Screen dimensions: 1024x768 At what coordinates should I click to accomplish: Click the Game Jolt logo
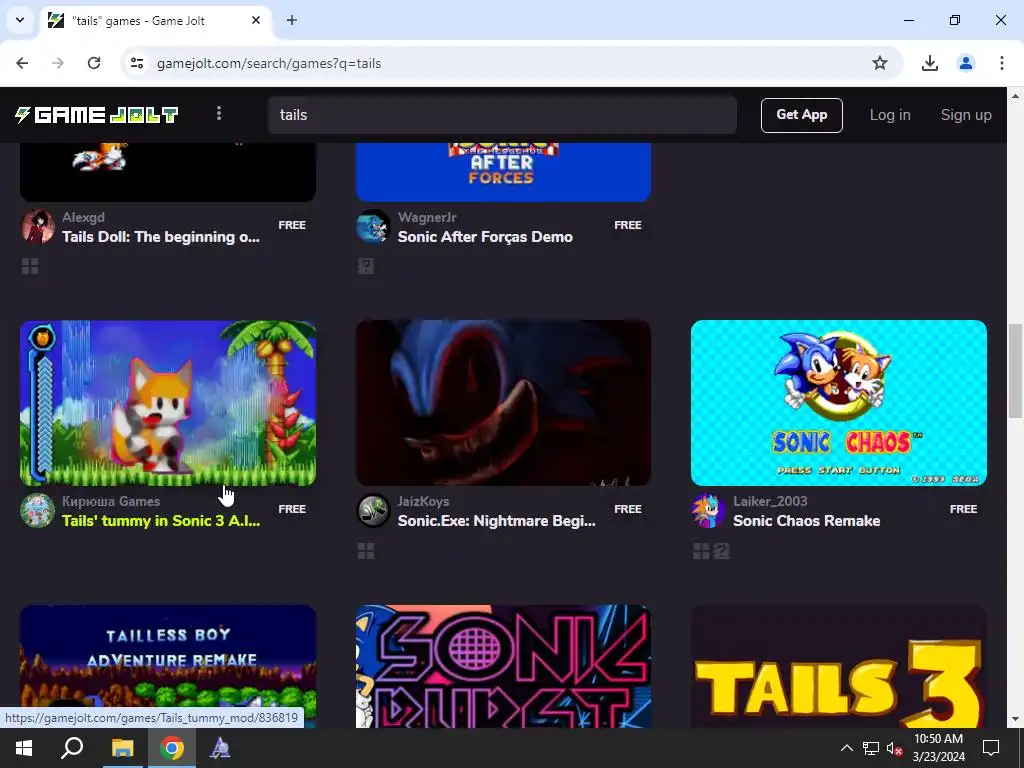click(97, 115)
